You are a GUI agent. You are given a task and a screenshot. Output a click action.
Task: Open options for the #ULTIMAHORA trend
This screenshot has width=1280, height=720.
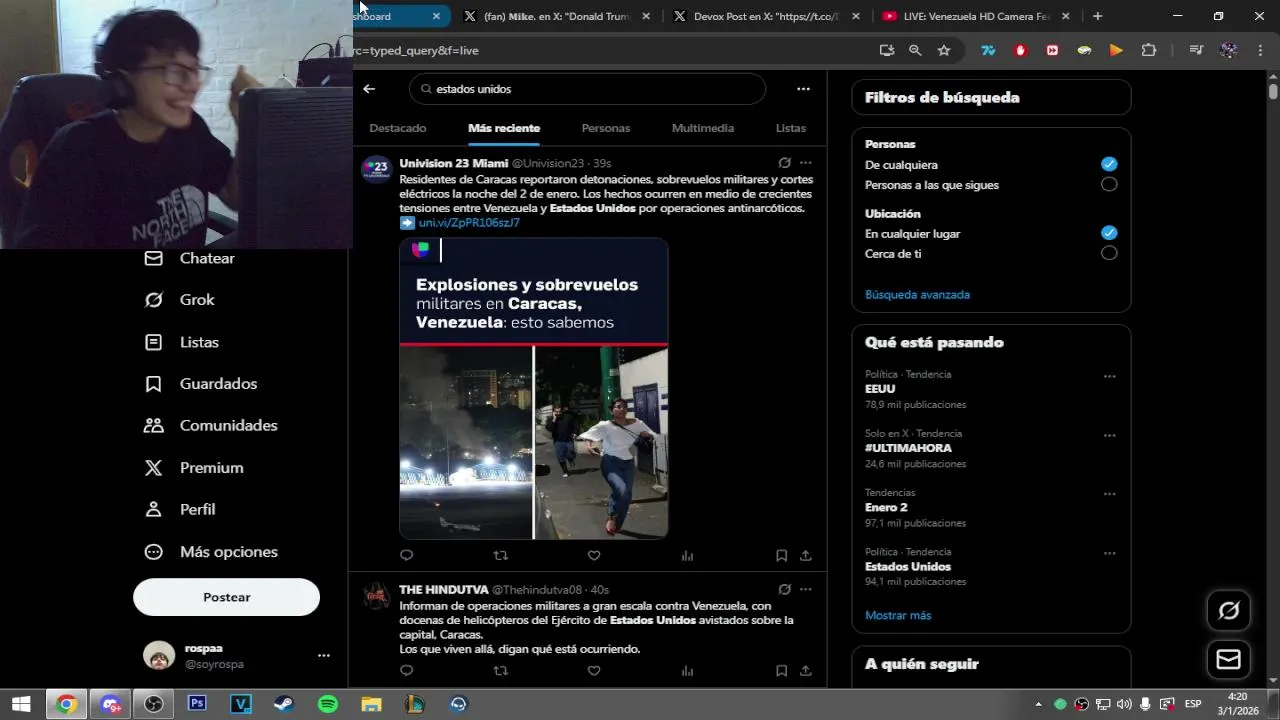(x=1109, y=436)
